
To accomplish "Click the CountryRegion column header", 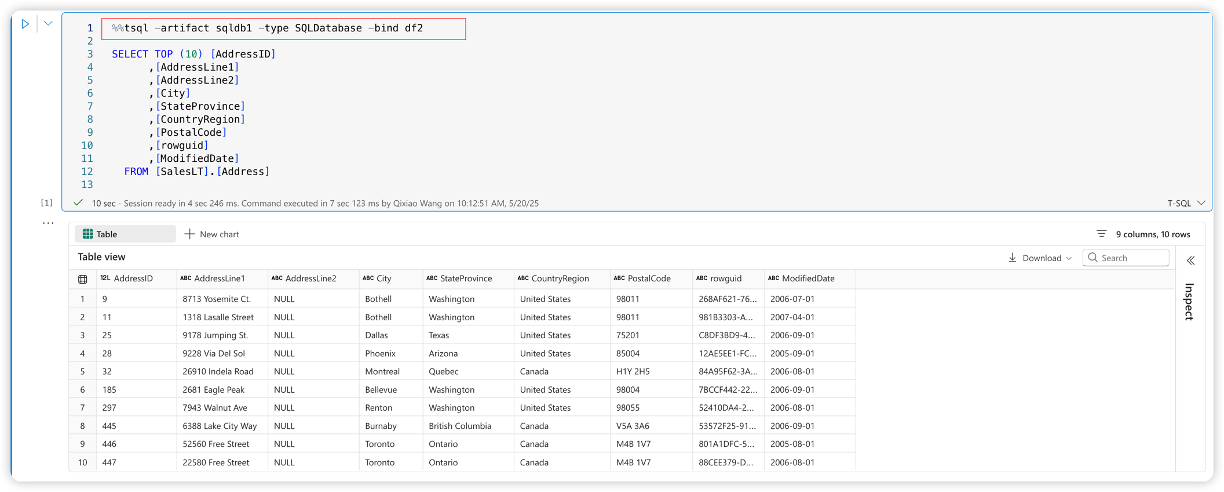I will tap(559, 279).
